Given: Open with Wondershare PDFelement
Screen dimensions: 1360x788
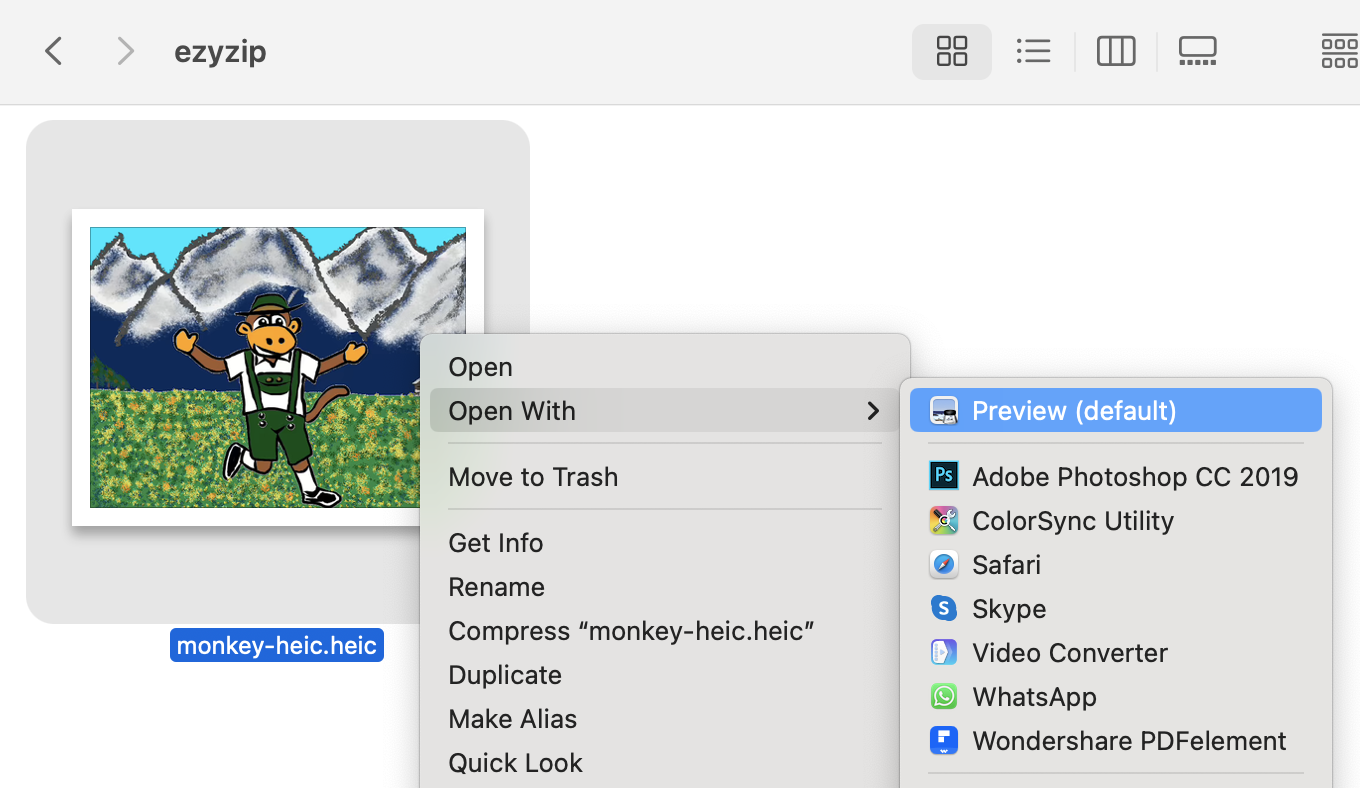Looking at the screenshot, I should [x=1129, y=740].
